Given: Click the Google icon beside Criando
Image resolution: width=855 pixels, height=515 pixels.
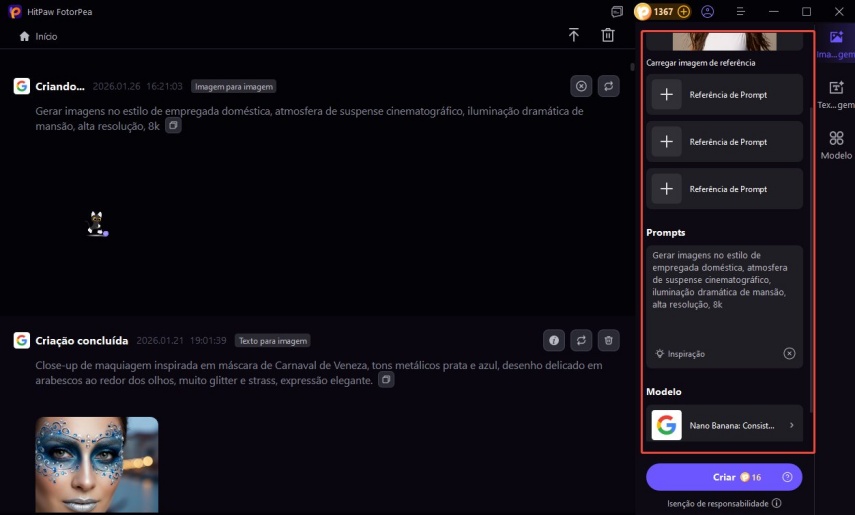Looking at the screenshot, I should (x=22, y=86).
